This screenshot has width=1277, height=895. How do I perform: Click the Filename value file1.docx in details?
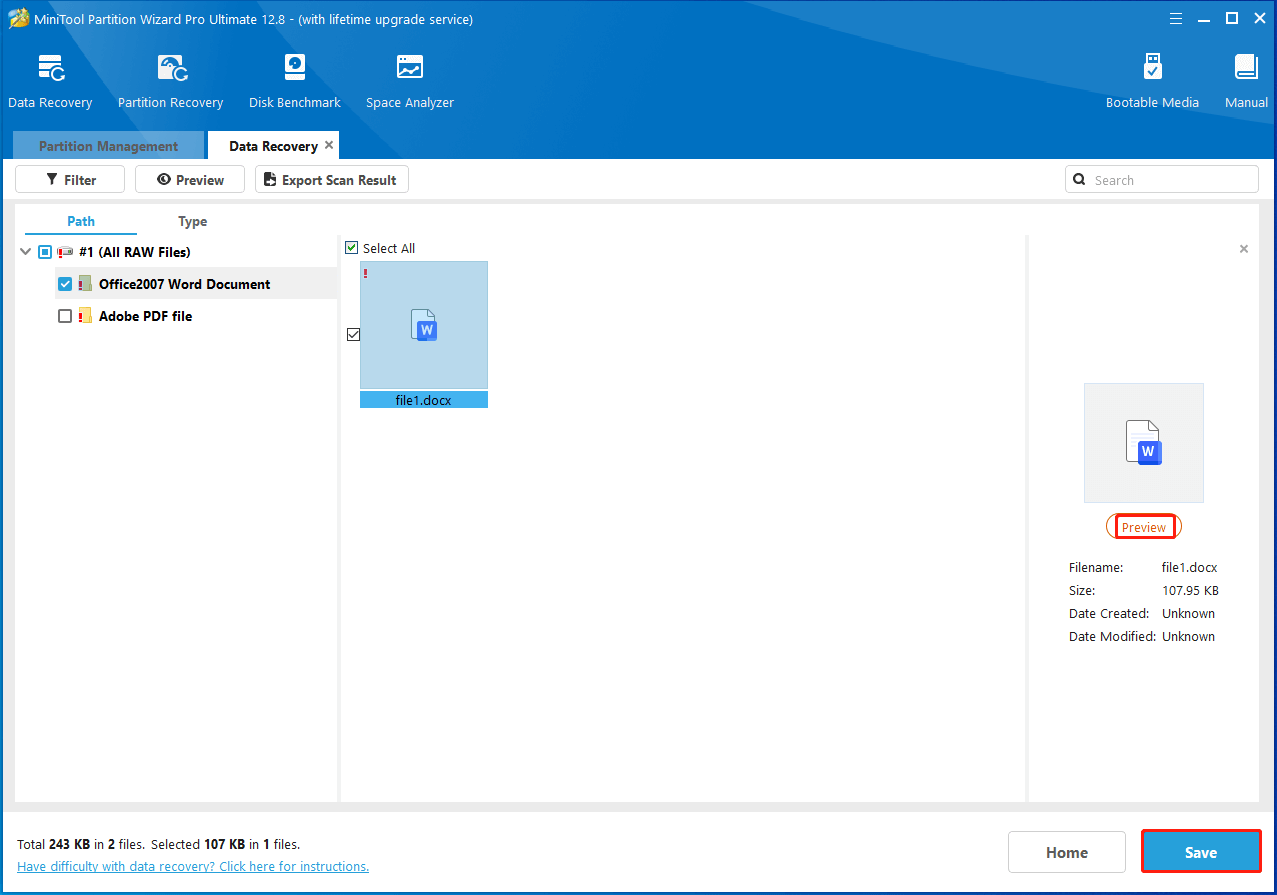coord(1190,567)
